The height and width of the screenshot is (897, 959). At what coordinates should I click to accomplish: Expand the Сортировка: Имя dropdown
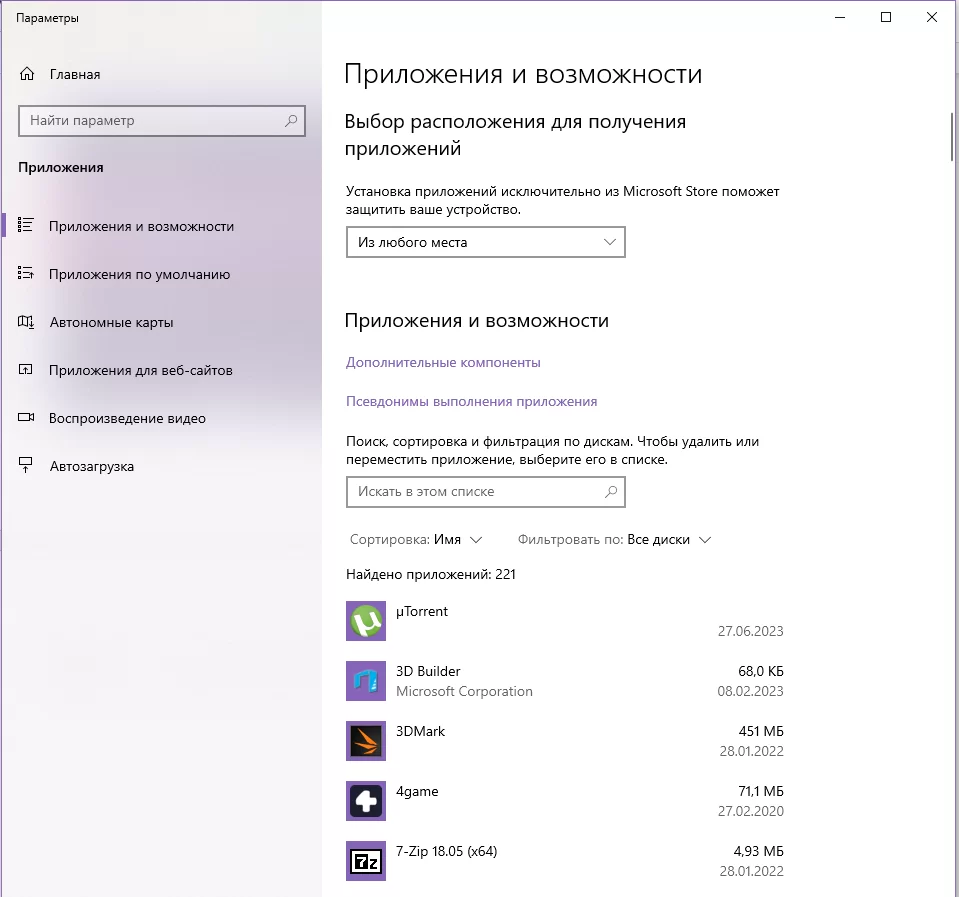(416, 539)
